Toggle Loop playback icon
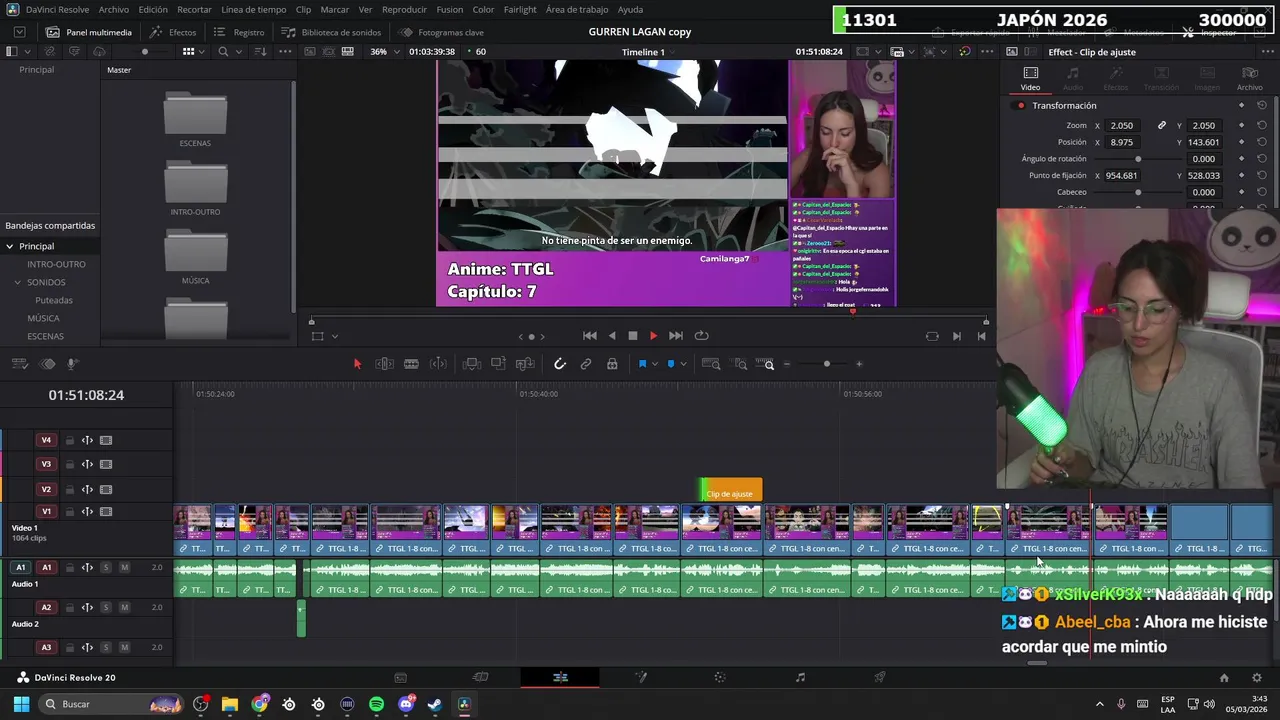1280x720 pixels. (x=701, y=336)
